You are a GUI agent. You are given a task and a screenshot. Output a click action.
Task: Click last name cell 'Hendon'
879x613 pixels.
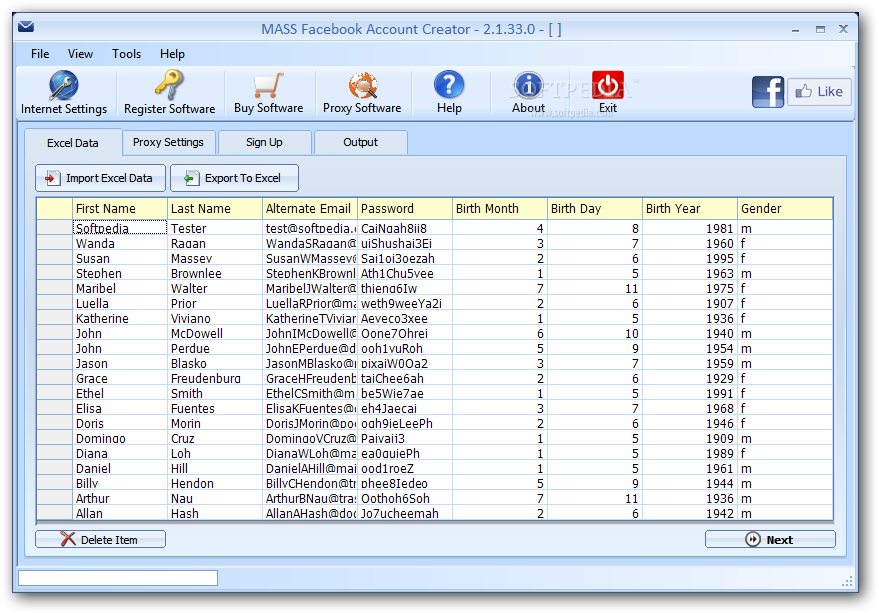point(215,483)
